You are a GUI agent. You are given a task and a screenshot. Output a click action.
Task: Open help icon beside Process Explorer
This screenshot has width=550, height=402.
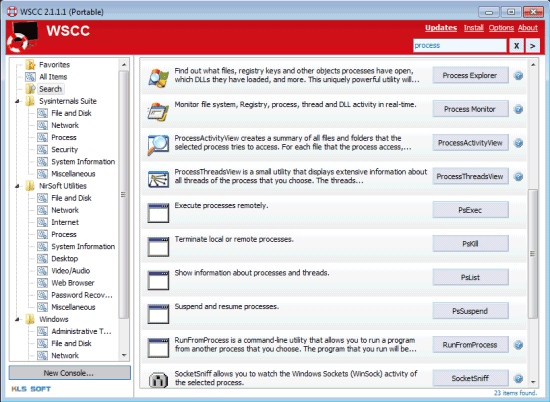pyautogui.click(x=518, y=75)
